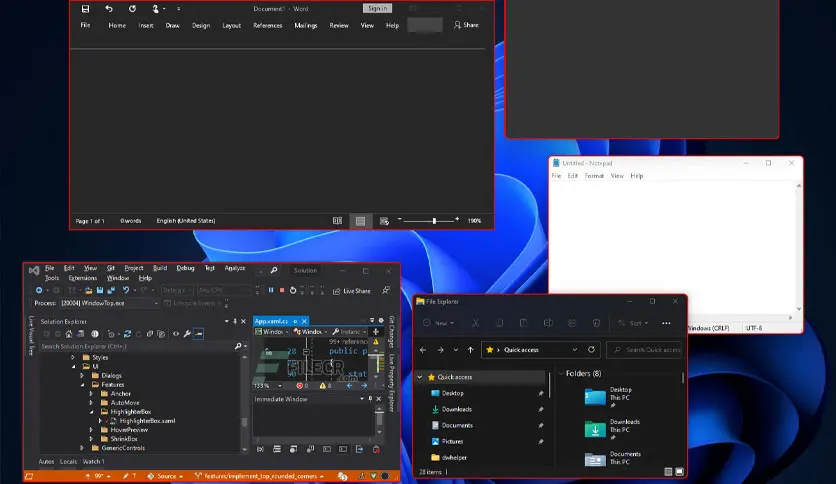Switch to the Locals tab
The height and width of the screenshot is (484, 836).
click(68, 462)
